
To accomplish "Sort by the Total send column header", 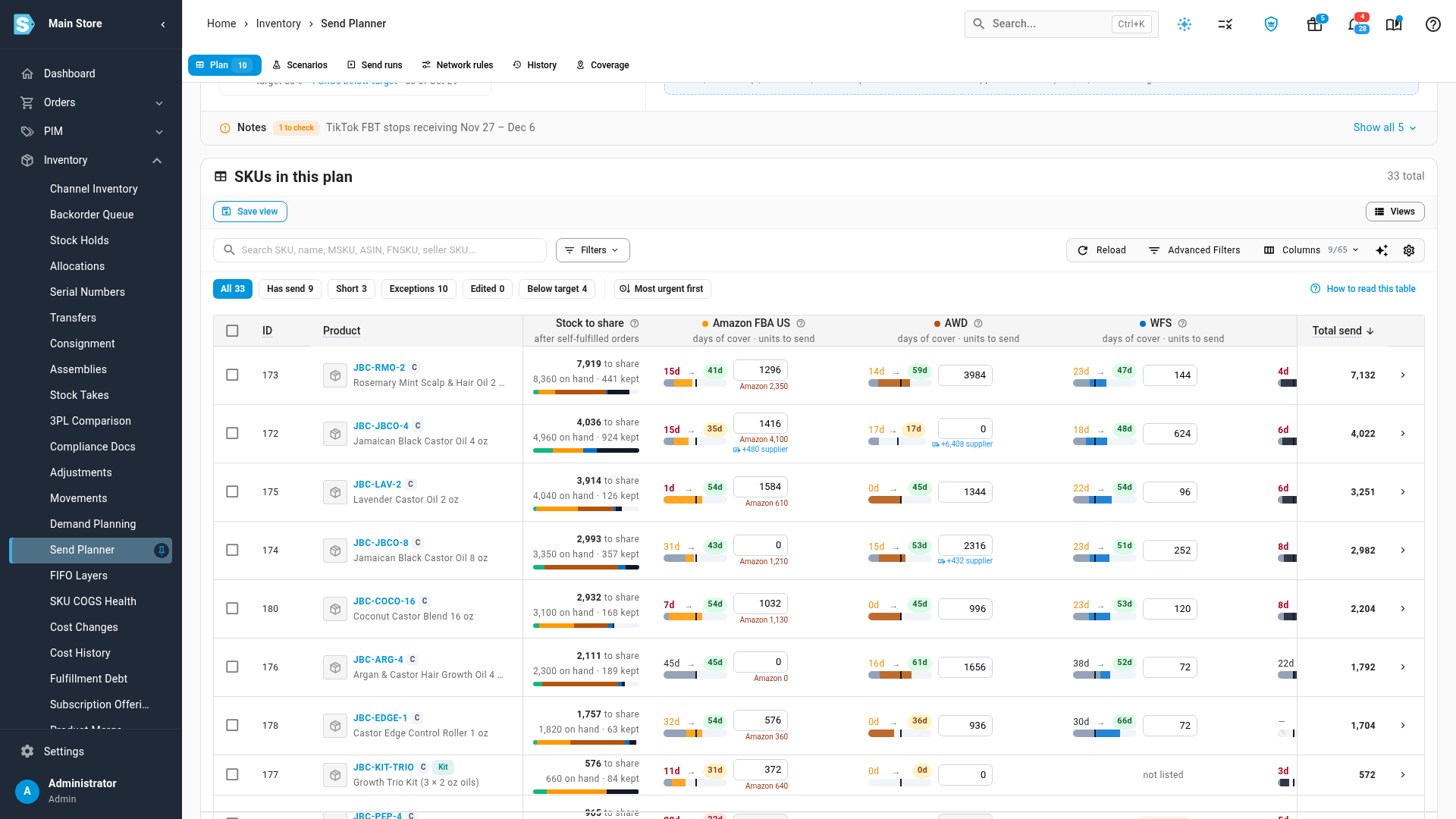I will [x=1342, y=331].
